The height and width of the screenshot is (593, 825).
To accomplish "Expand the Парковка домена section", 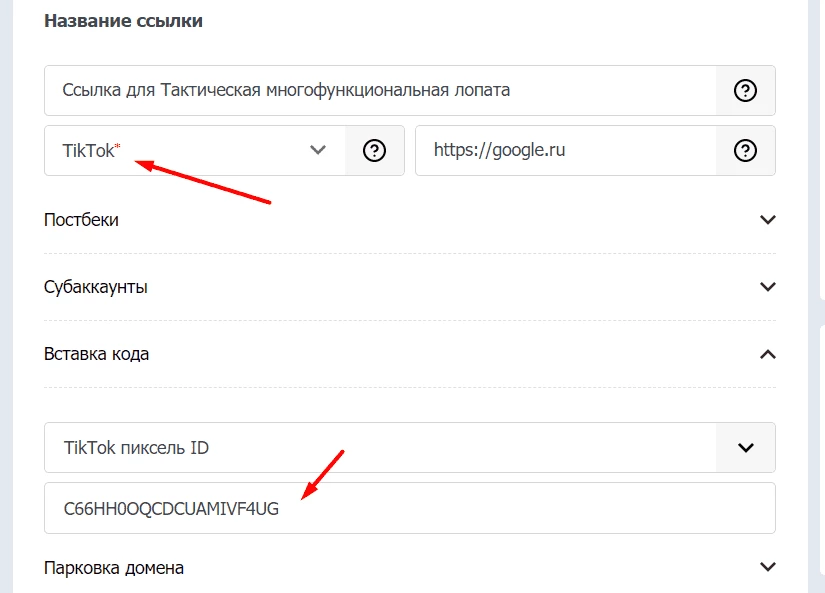I will tap(410, 567).
